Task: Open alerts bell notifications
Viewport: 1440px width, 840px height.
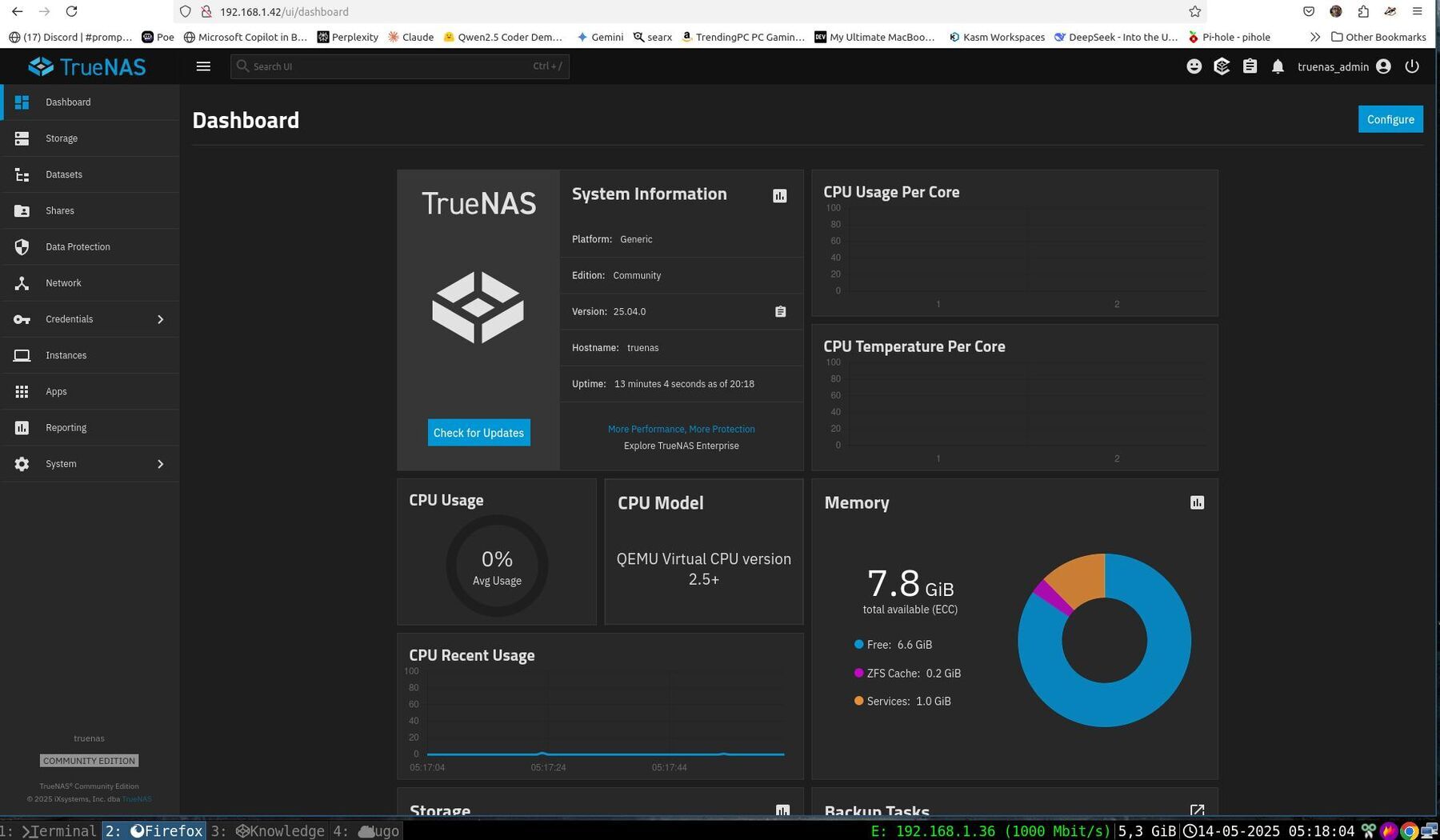Action: pos(1278,66)
